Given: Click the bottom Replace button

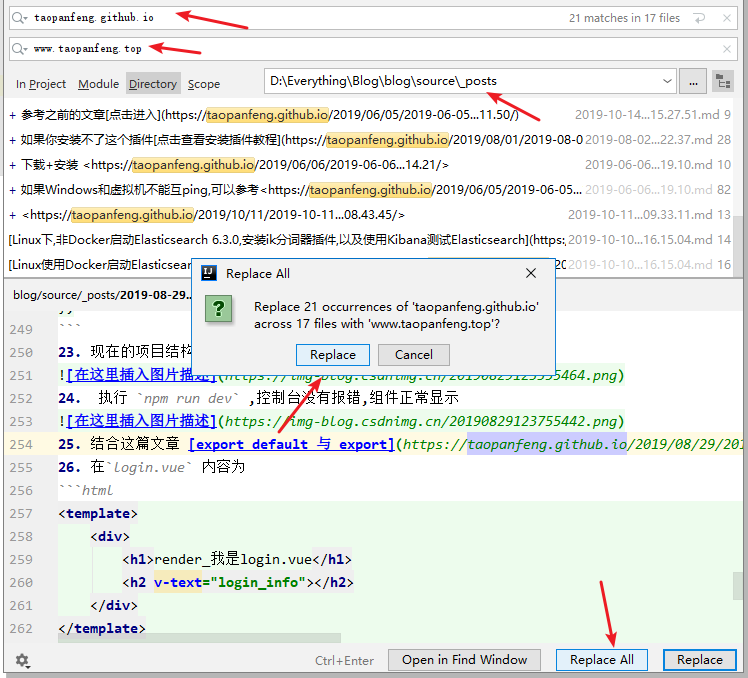Looking at the screenshot, I should [700, 660].
